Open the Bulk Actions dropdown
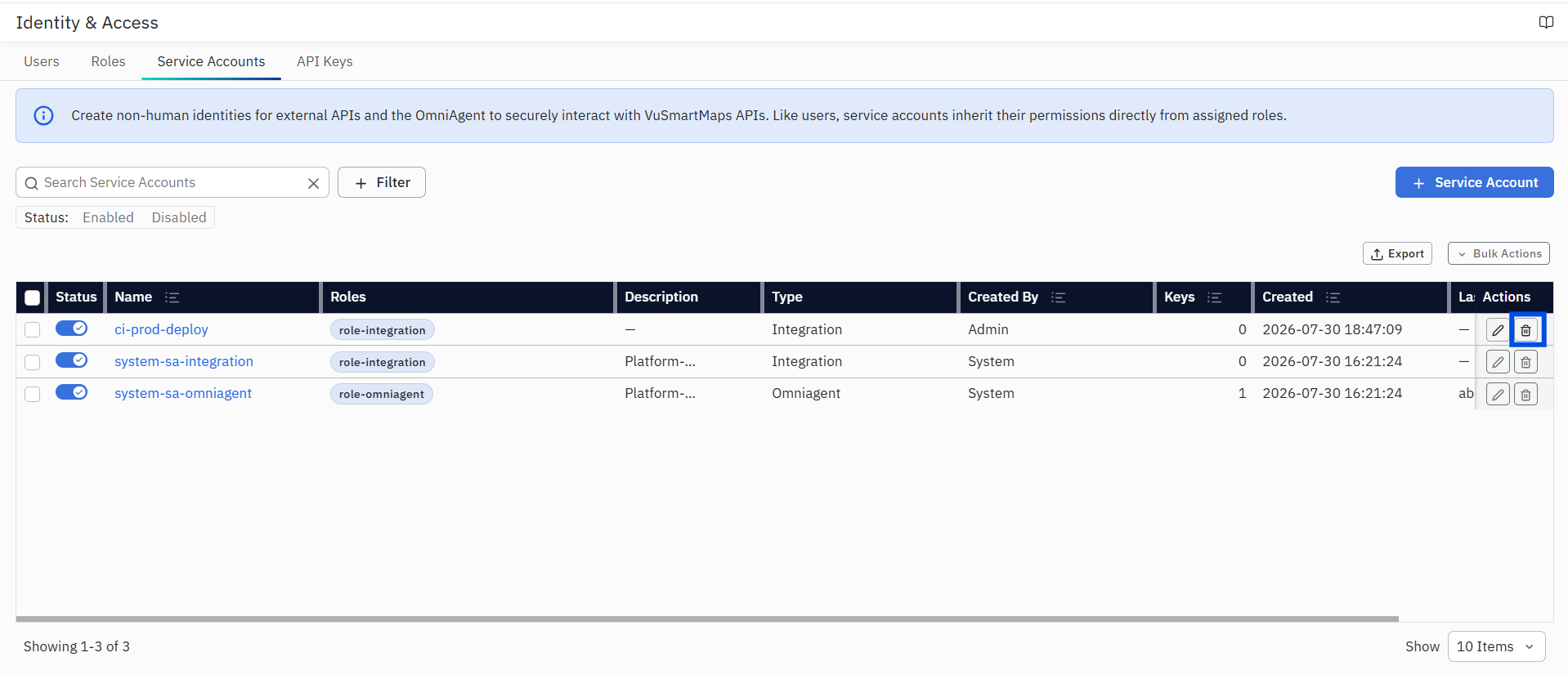This screenshot has width=1568, height=675. pos(1499,253)
